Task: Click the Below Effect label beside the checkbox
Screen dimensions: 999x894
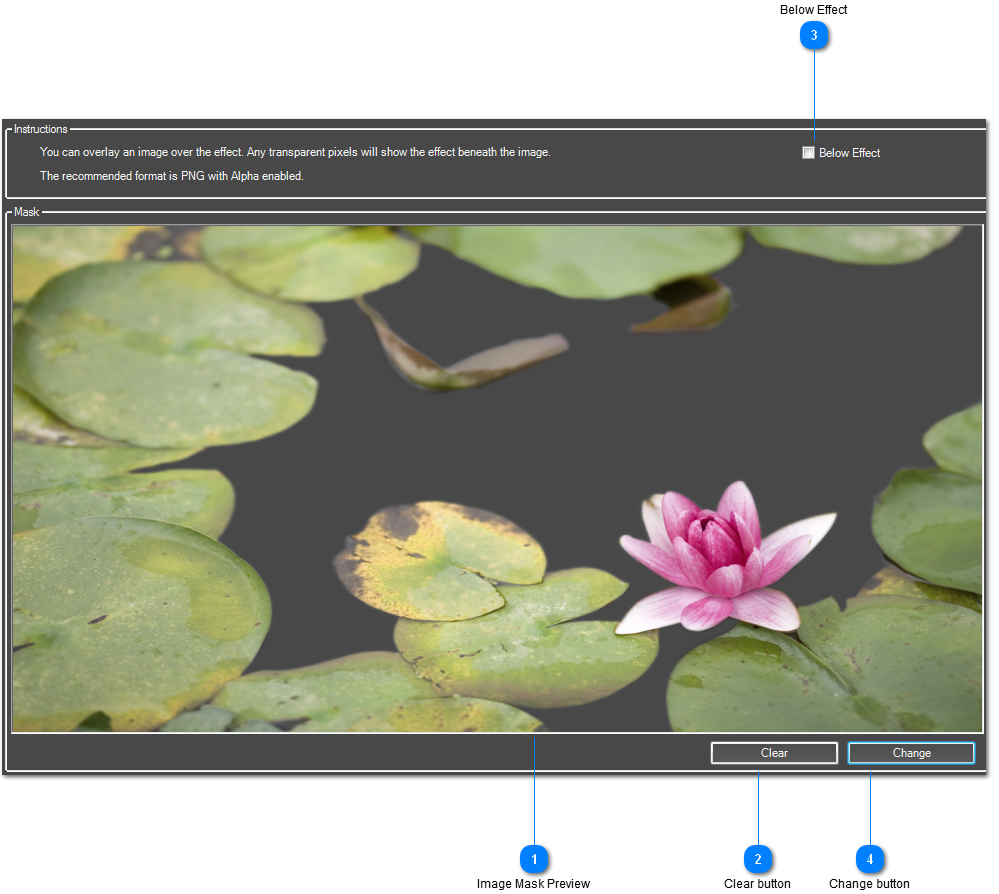Action: tap(849, 153)
